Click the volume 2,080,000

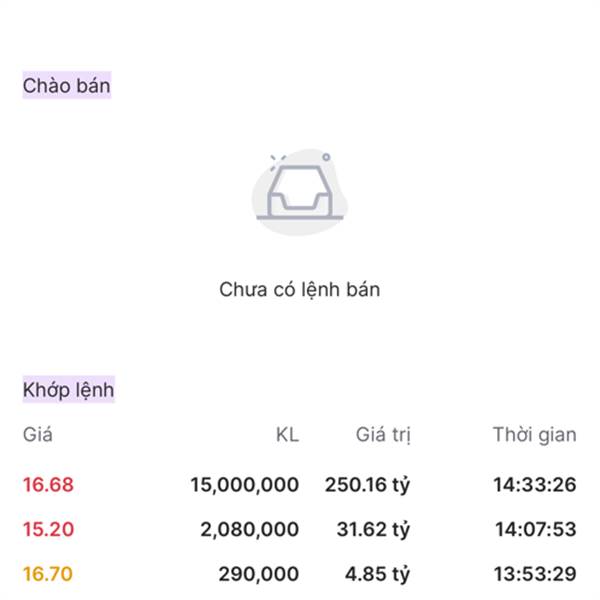tap(250, 529)
